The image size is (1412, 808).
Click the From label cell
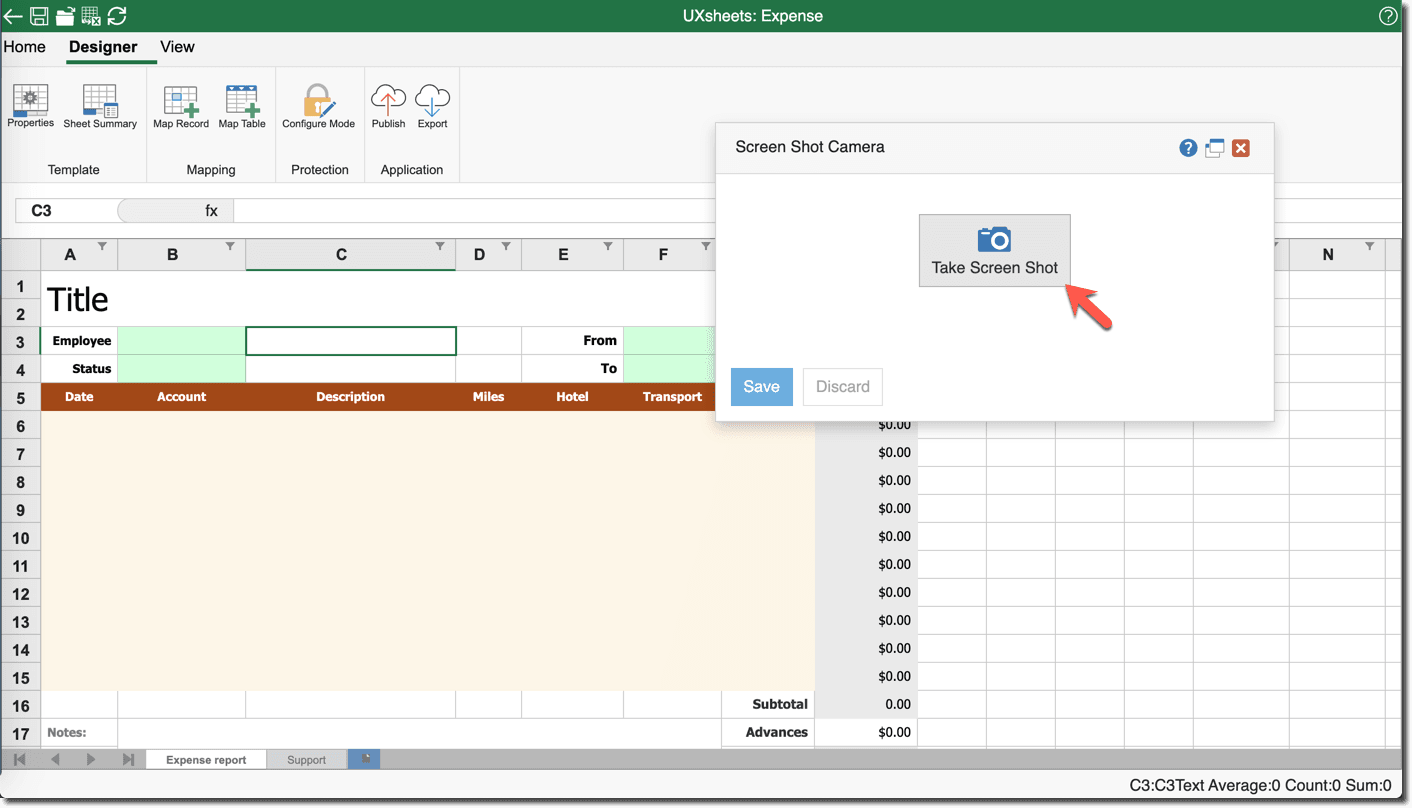(x=572, y=341)
